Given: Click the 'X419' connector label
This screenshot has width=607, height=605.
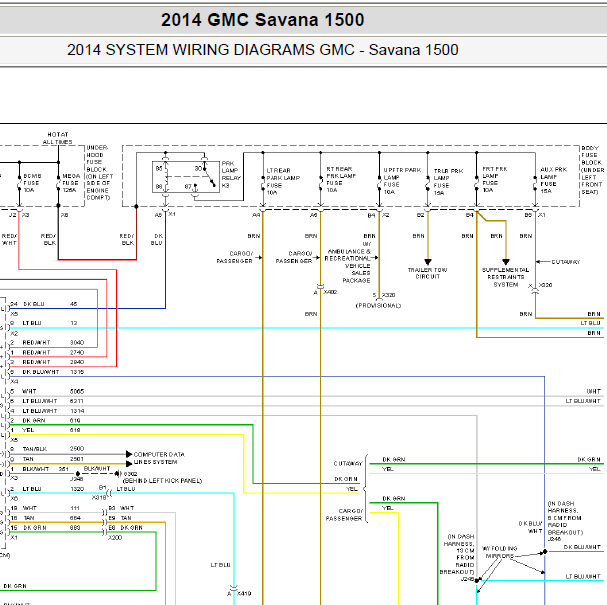Looking at the screenshot, I should (x=244, y=593).
